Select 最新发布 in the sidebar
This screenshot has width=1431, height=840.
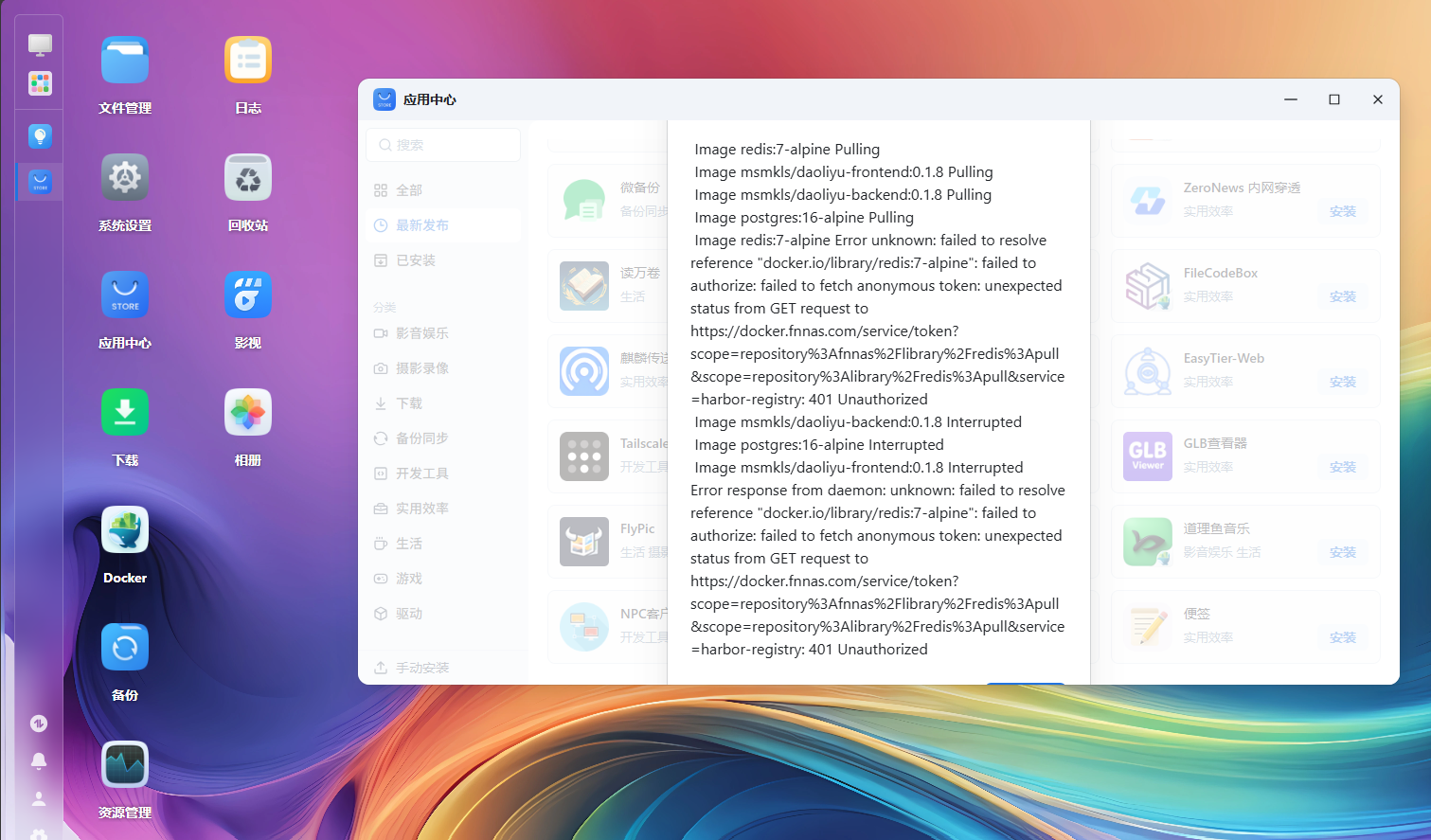[x=443, y=225]
